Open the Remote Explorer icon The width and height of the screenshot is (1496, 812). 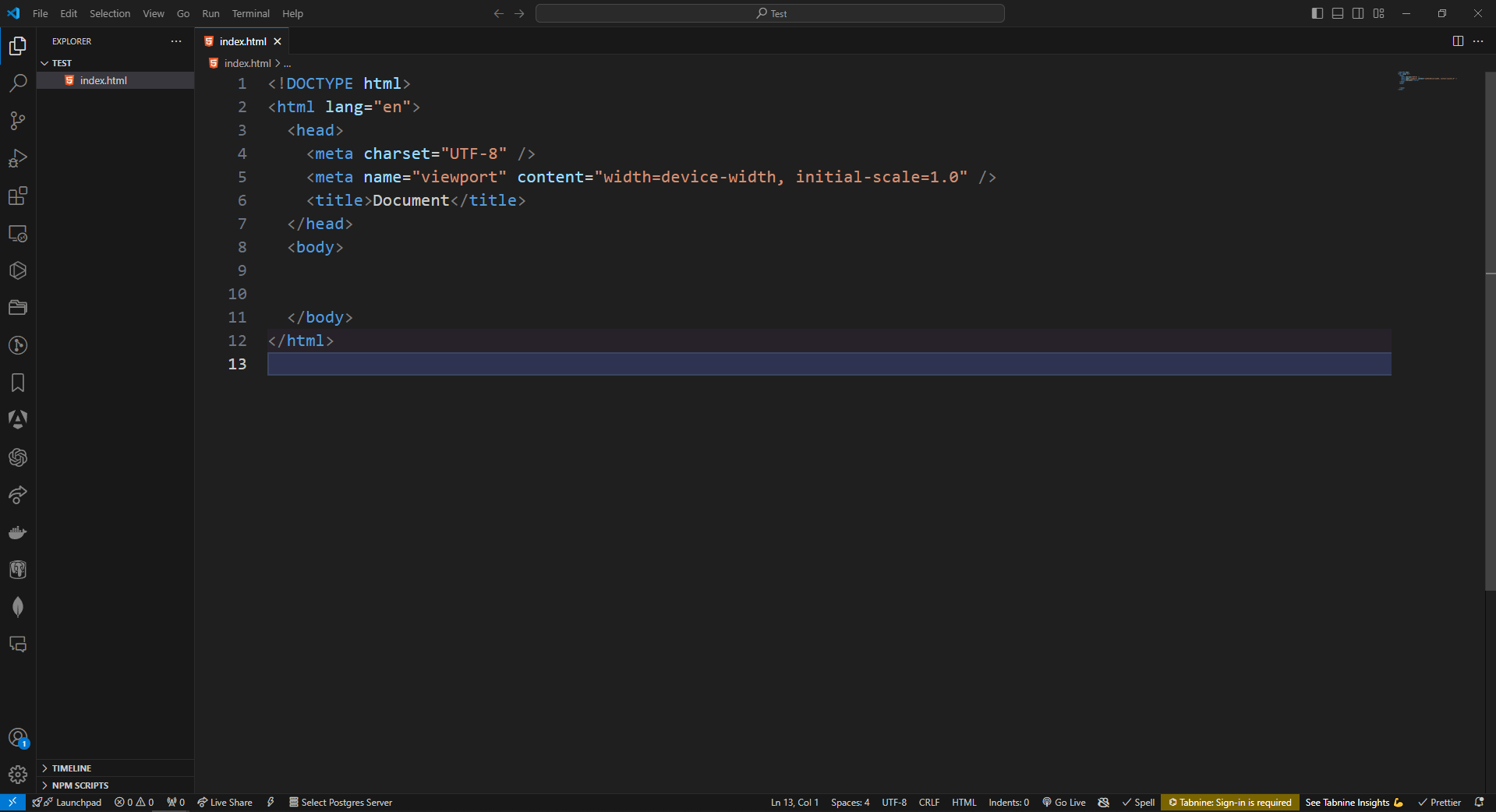pyautogui.click(x=18, y=233)
